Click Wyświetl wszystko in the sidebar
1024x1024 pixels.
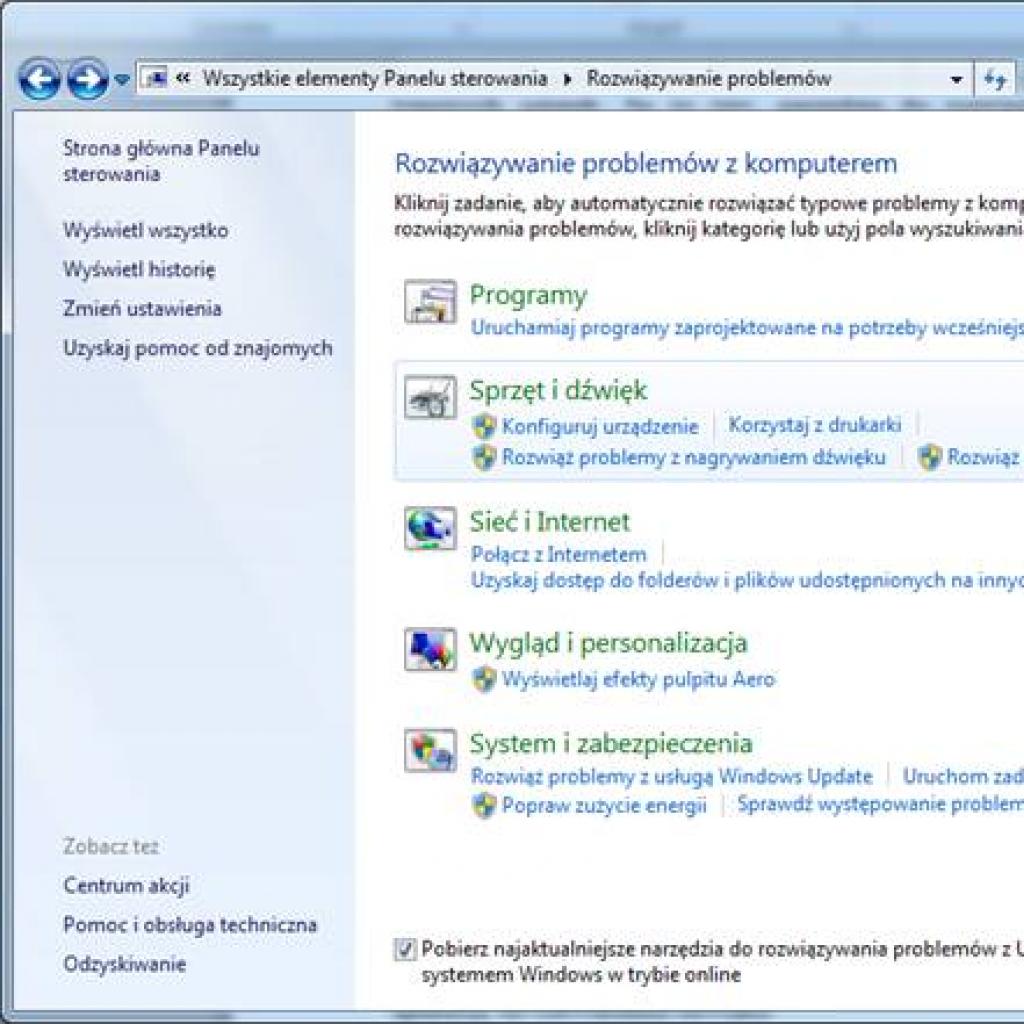(x=146, y=231)
